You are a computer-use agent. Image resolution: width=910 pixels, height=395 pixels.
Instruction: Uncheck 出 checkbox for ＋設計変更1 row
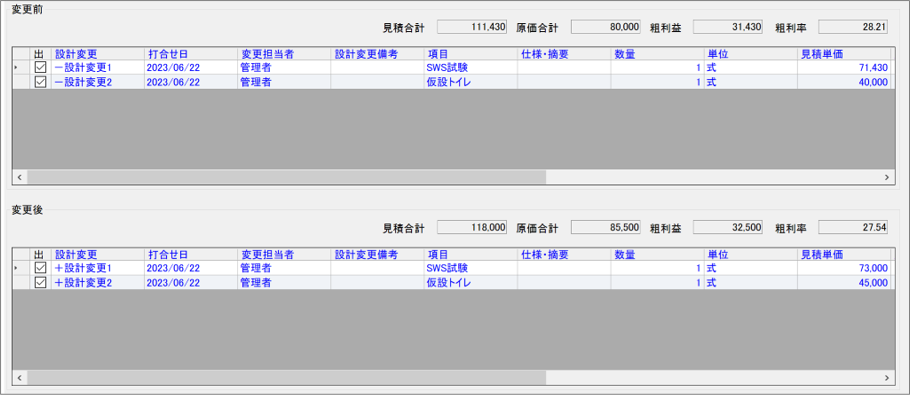click(40, 269)
